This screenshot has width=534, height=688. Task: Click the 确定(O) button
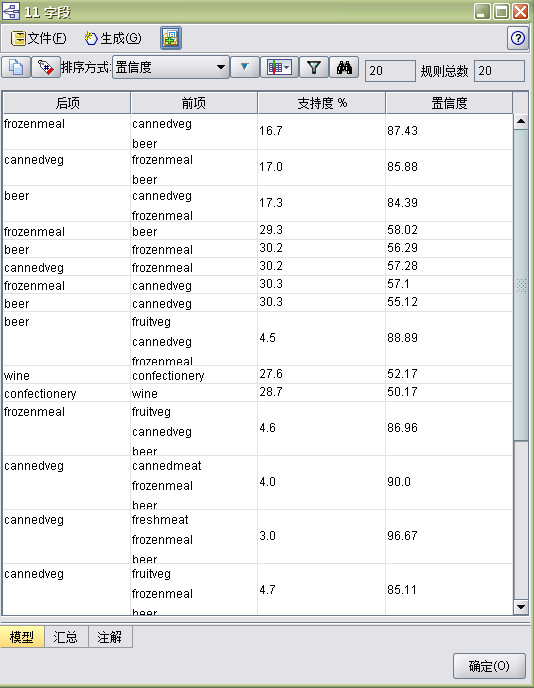click(x=489, y=666)
